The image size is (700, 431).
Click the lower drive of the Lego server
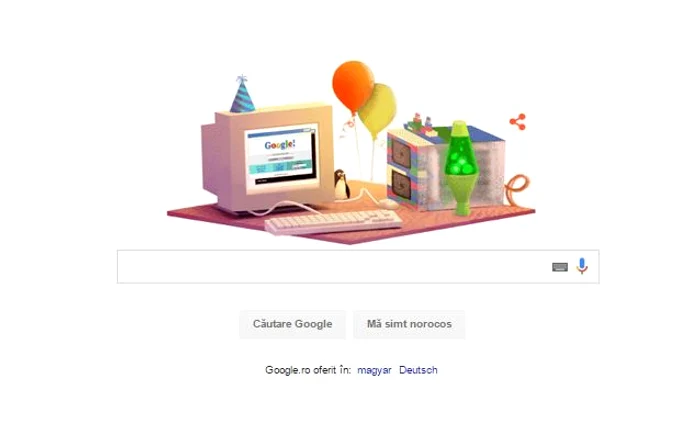point(401,185)
